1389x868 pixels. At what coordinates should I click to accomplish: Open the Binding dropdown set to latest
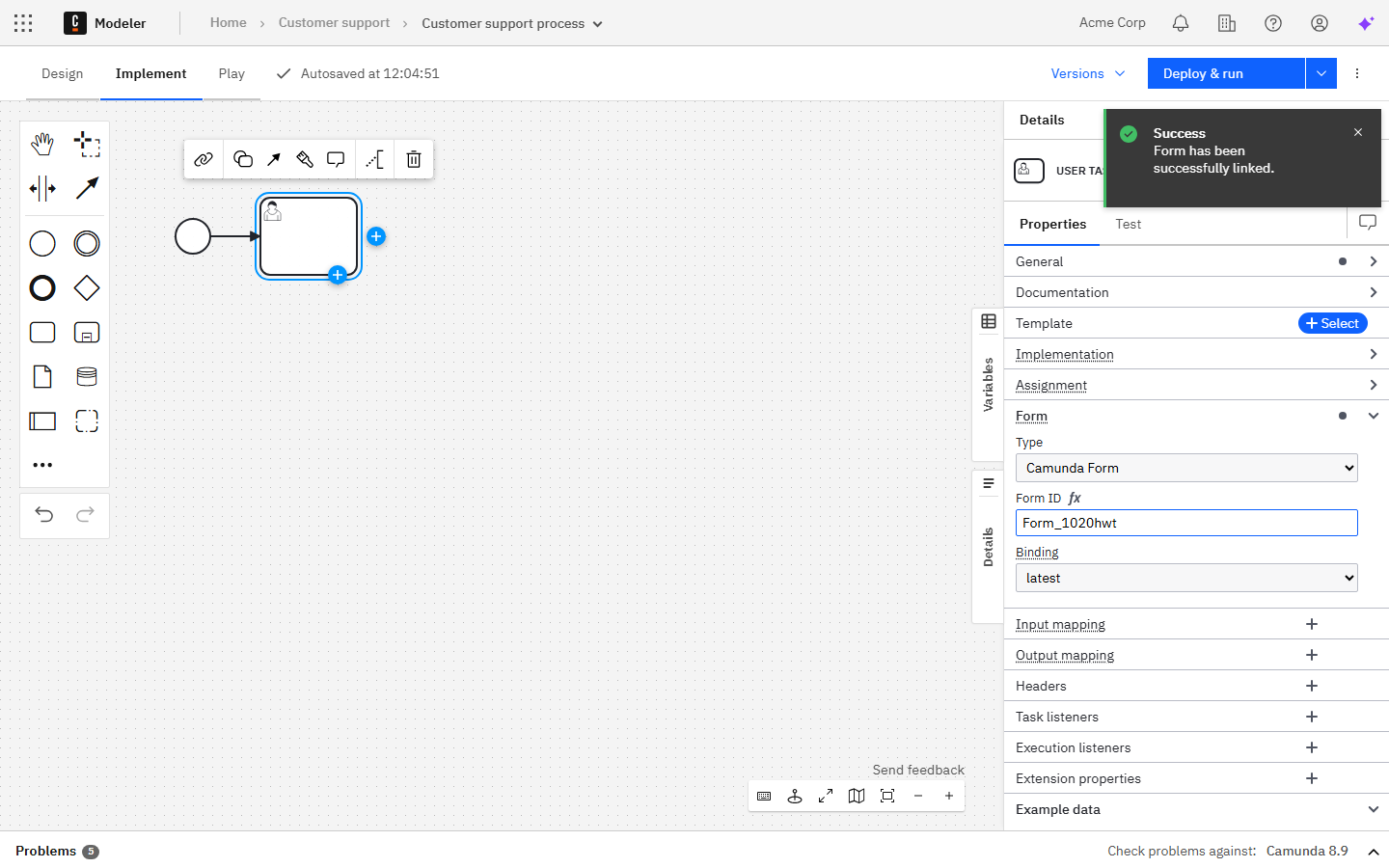tap(1186, 578)
